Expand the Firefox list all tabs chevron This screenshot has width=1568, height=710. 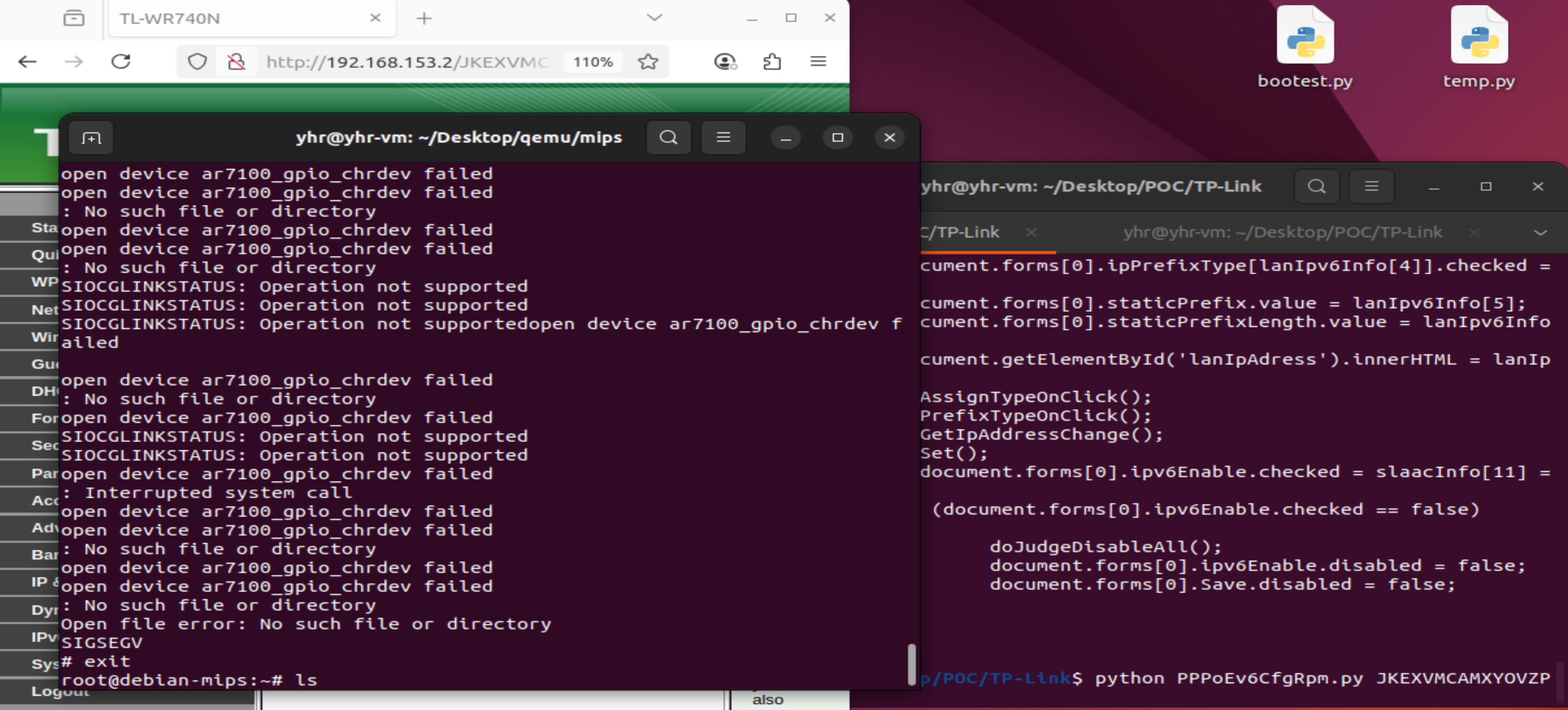pos(654,18)
